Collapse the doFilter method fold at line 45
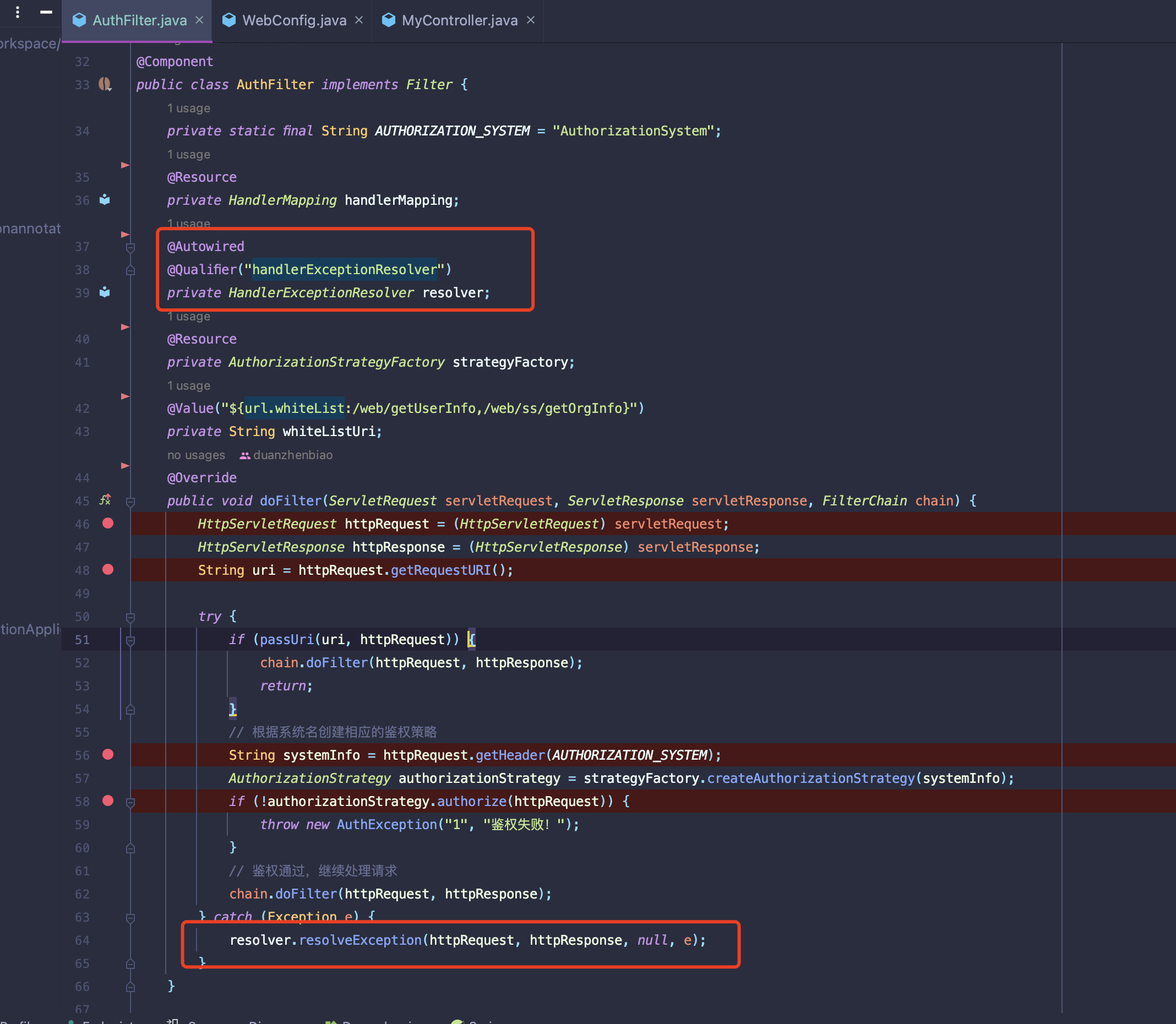 (x=130, y=502)
